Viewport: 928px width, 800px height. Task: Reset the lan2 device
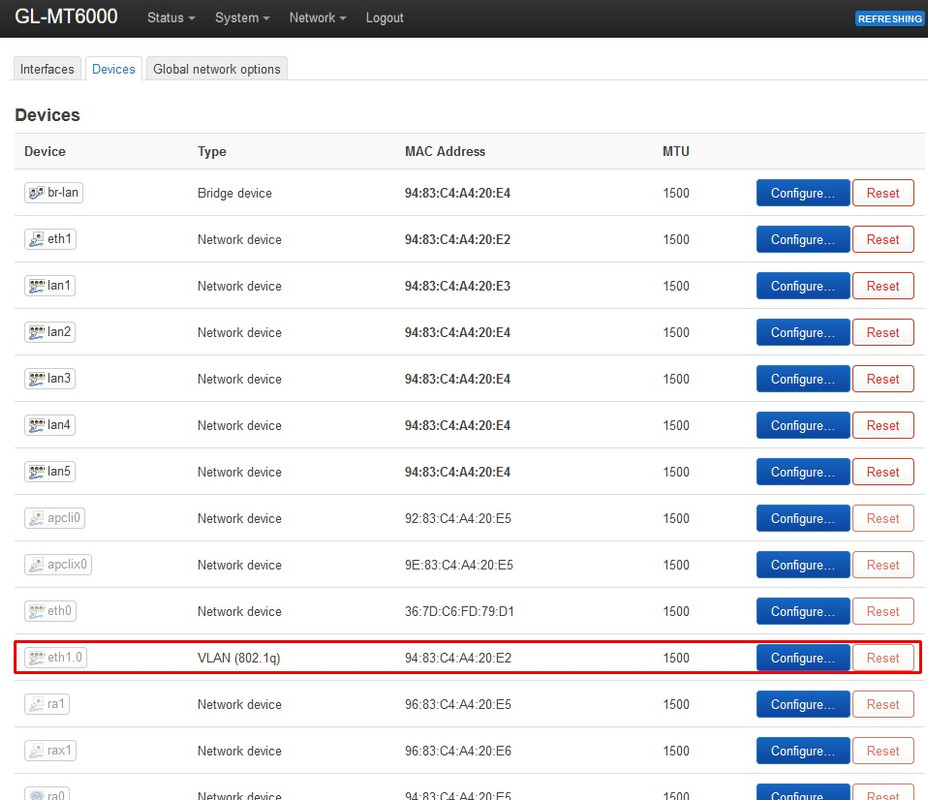coord(883,333)
